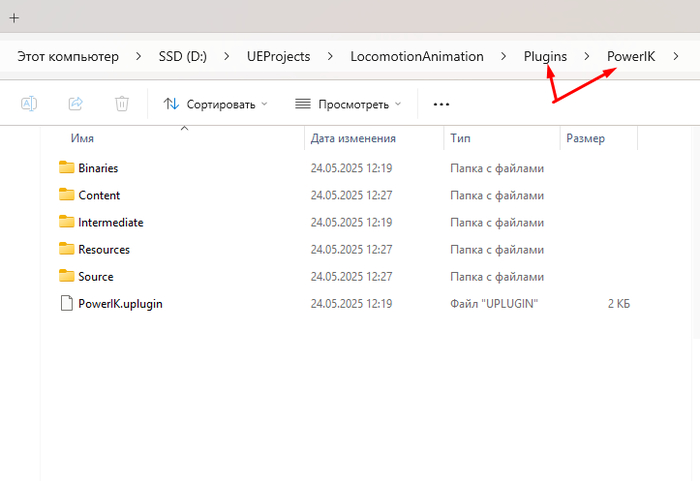The image size is (700, 481).
Task: Click the Delete trash can icon
Action: [x=121, y=104]
